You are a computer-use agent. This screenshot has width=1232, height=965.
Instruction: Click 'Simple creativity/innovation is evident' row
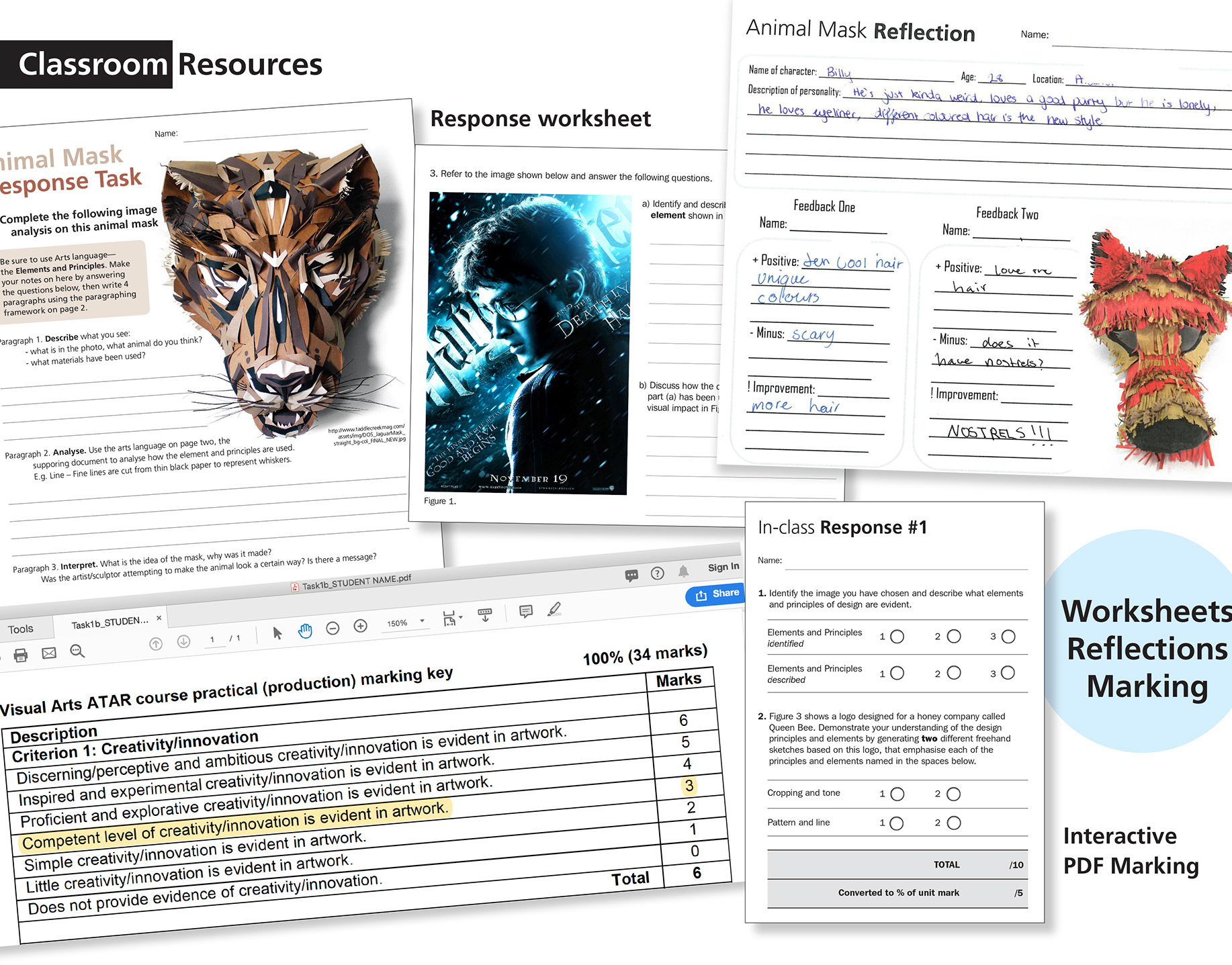pyautogui.click(x=195, y=850)
